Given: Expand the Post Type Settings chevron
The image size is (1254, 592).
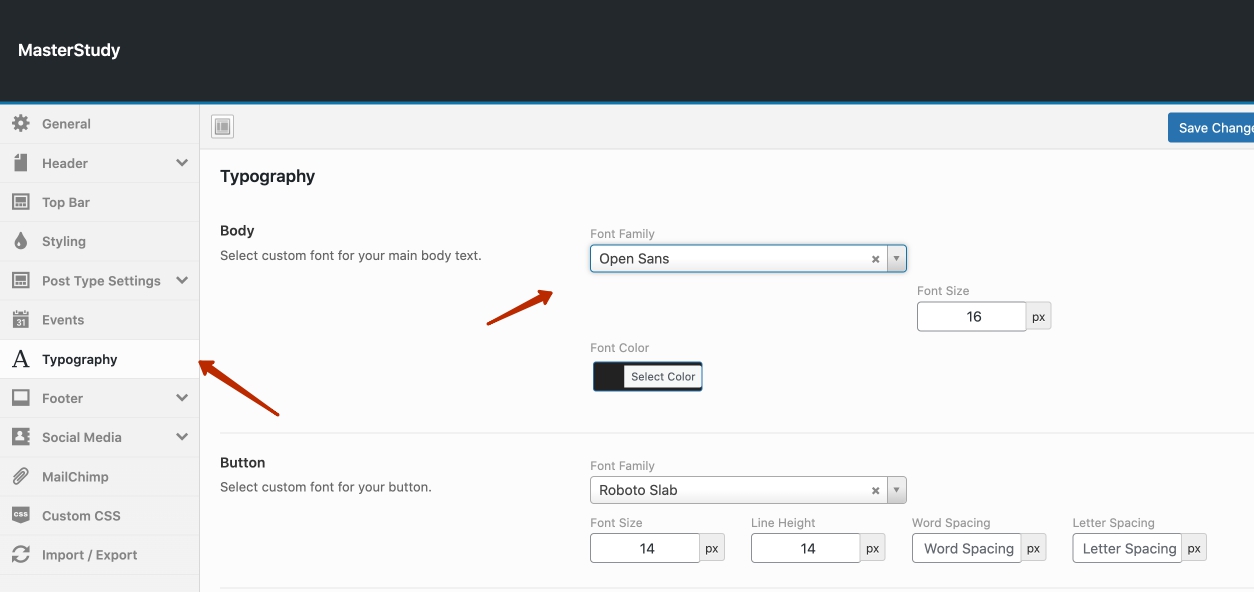Looking at the screenshot, I should coord(182,281).
